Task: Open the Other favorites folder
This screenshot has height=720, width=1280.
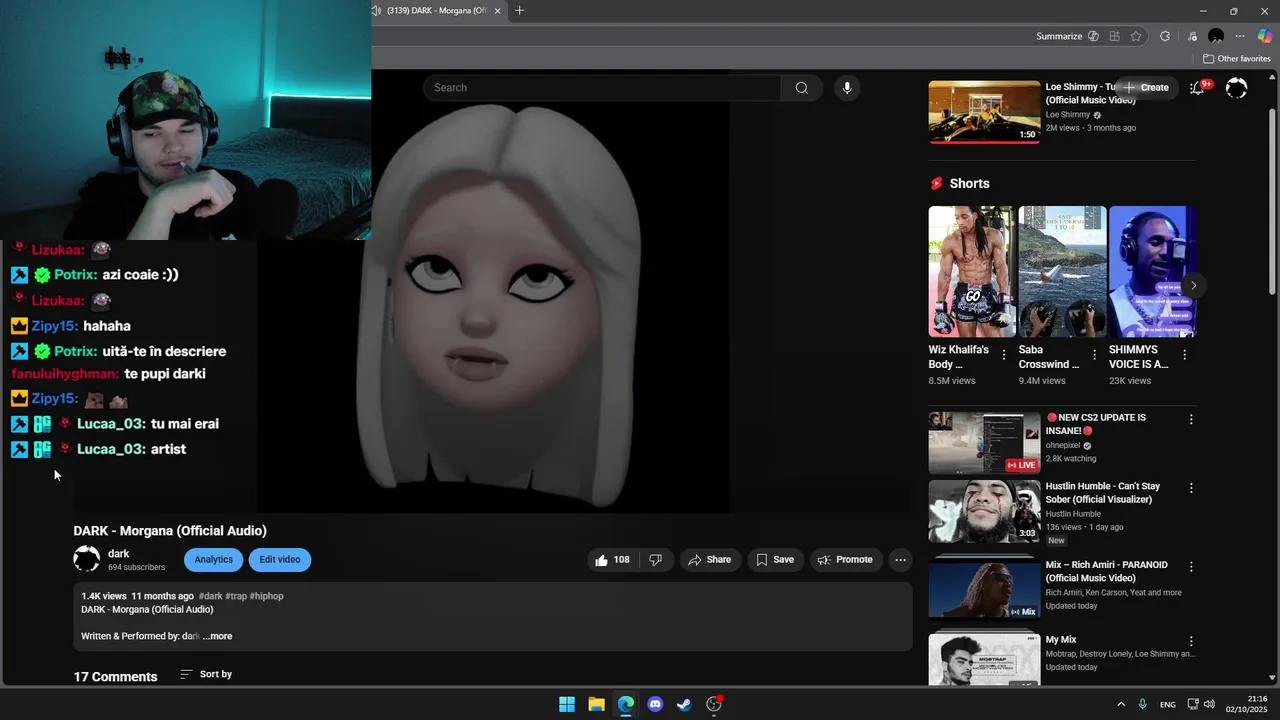Action: (x=1236, y=59)
